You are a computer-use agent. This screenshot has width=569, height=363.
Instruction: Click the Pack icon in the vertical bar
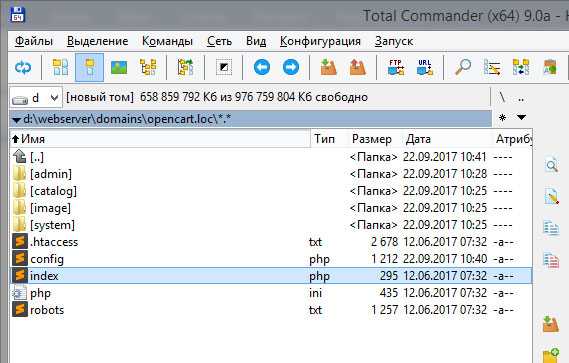click(x=551, y=324)
